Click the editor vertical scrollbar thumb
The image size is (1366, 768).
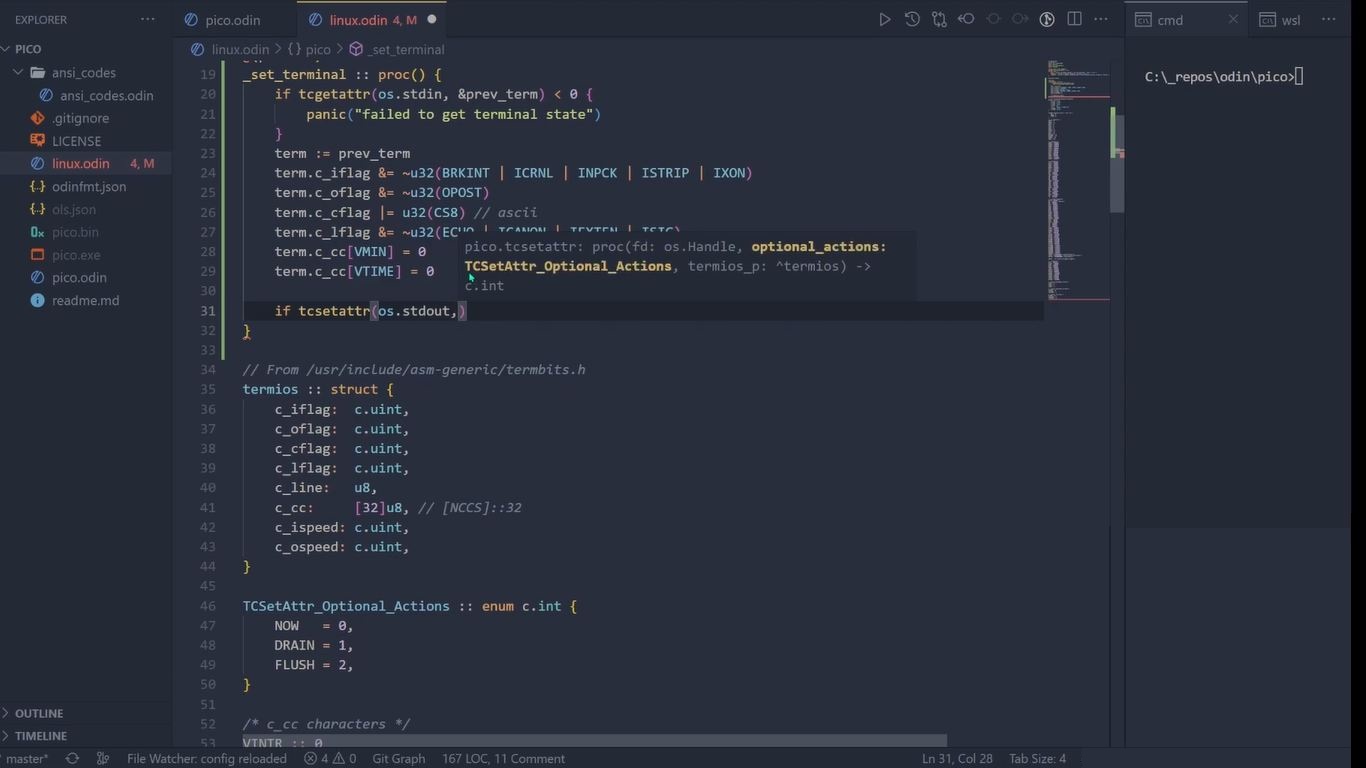click(x=1117, y=160)
